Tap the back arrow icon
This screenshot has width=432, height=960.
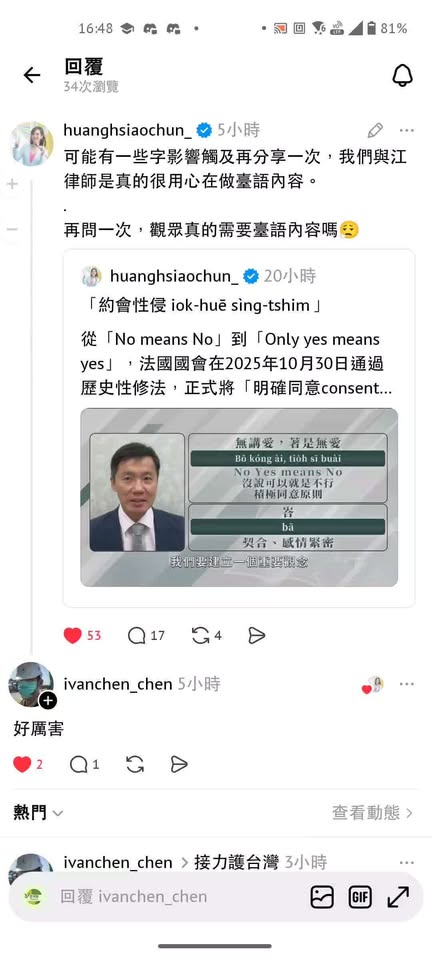(31, 75)
